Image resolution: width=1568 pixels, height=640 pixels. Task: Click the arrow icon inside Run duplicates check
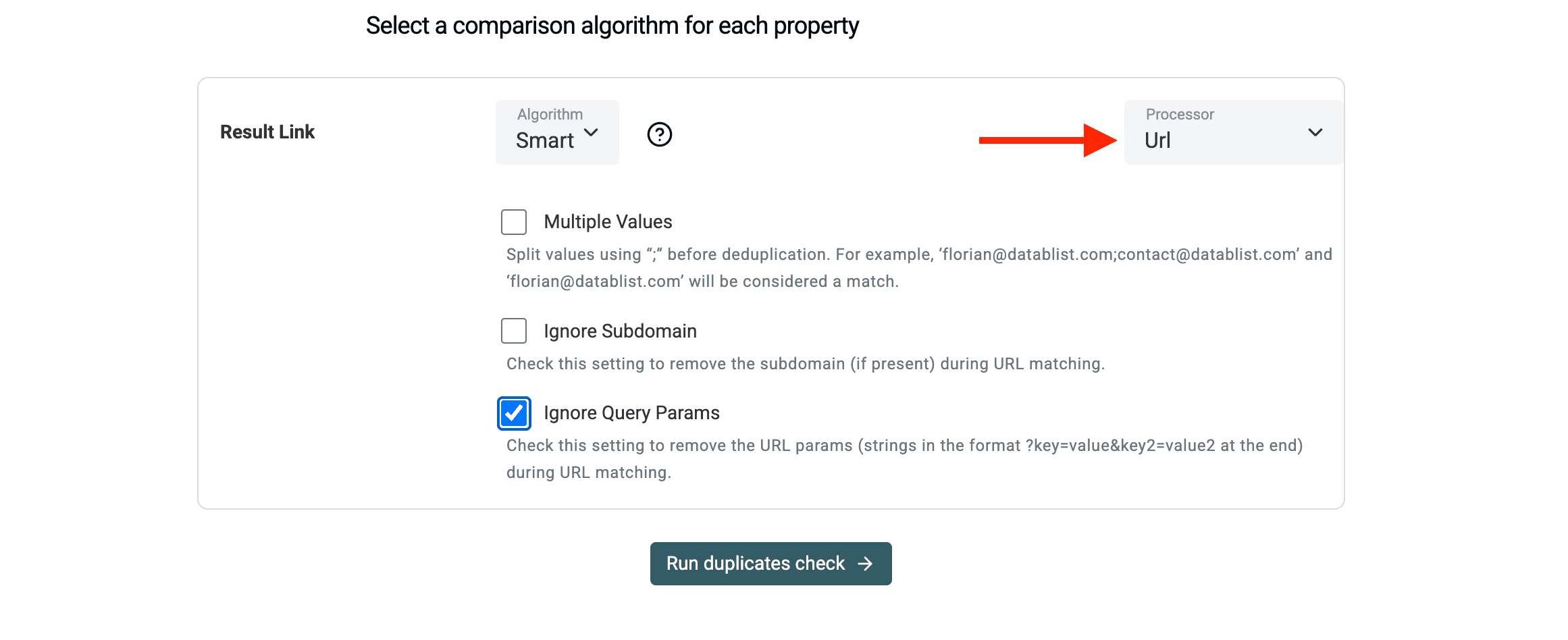click(x=866, y=564)
